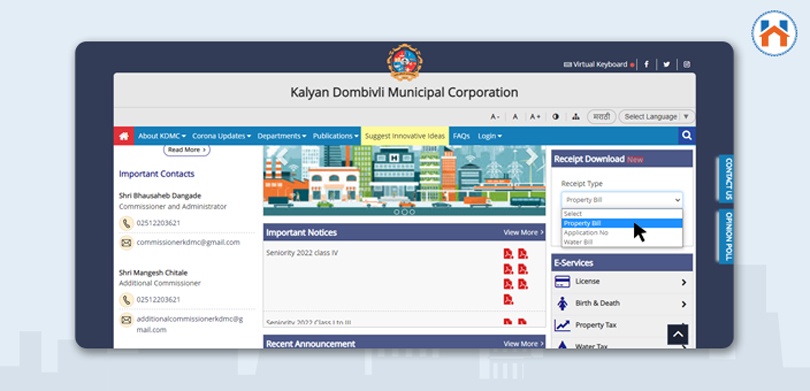Increase font size with A+ icon
This screenshot has height=391, width=810.
pos(535,117)
